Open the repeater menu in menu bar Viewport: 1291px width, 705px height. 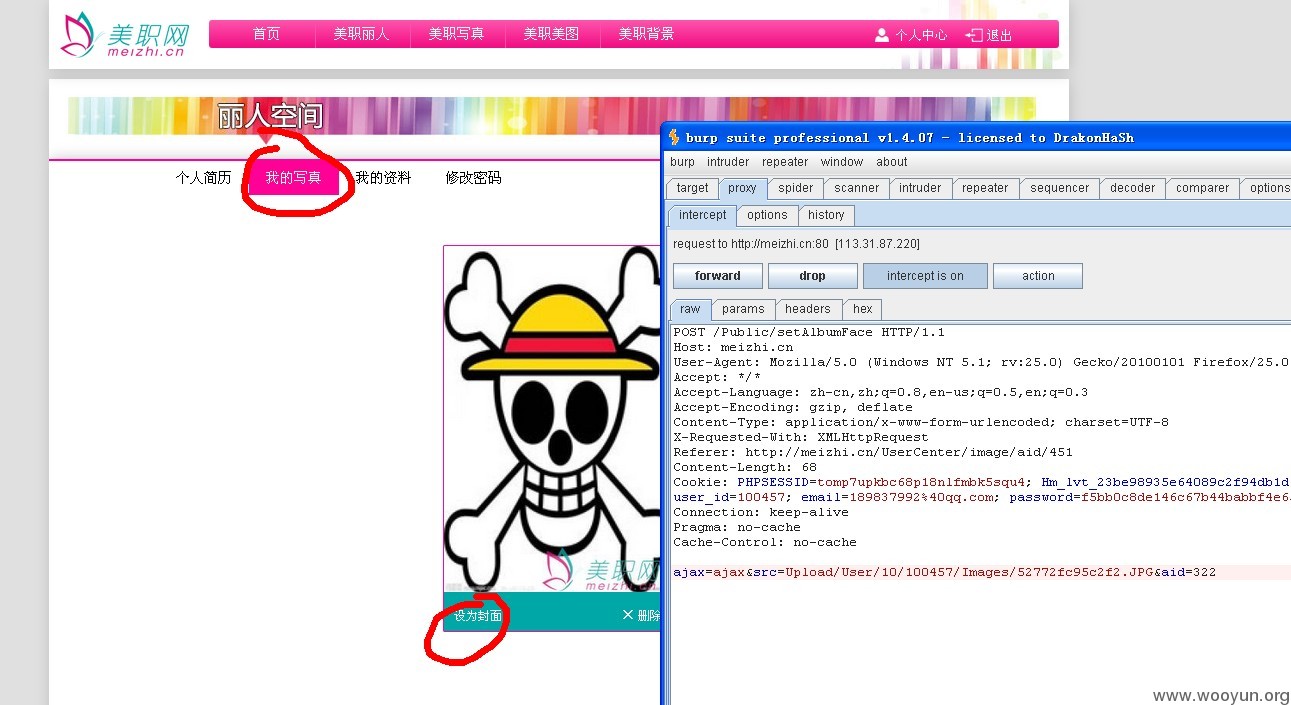coord(785,162)
